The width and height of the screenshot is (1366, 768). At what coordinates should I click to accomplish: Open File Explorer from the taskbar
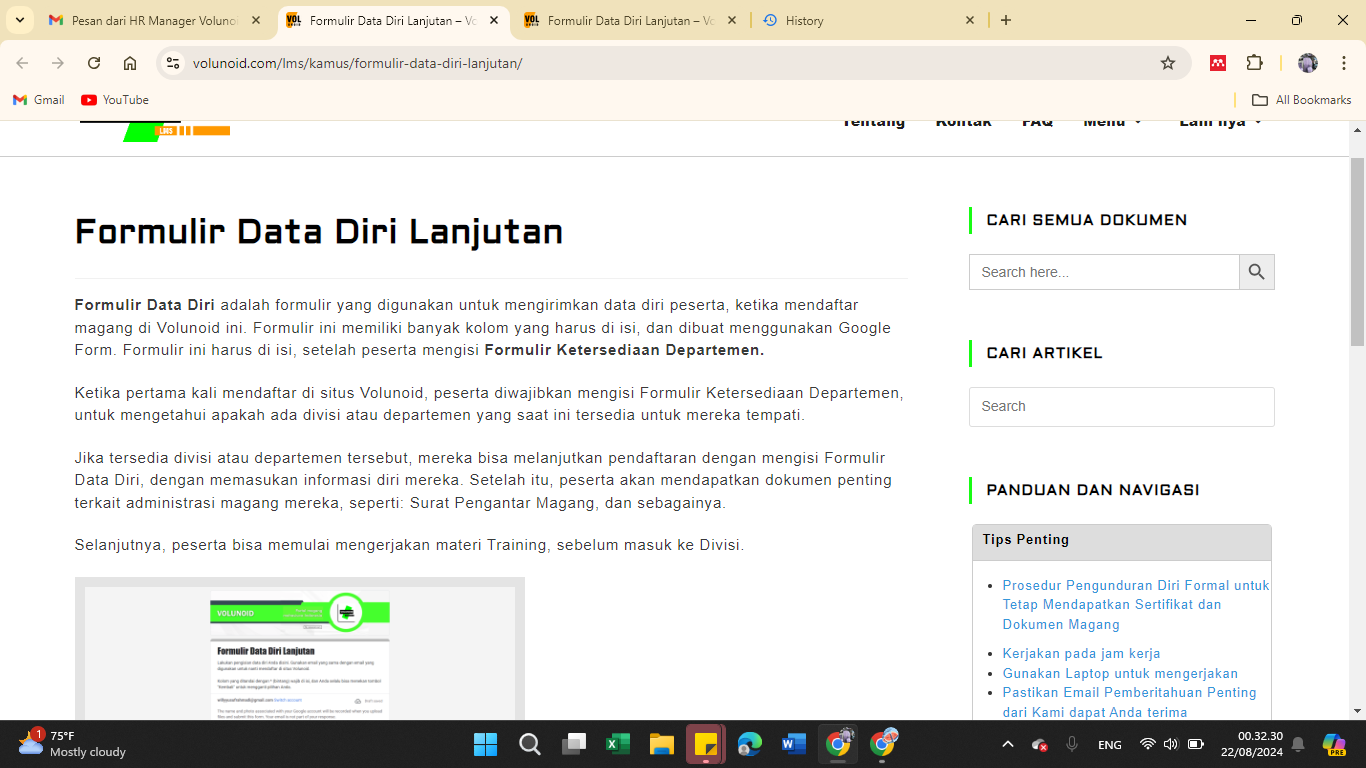(662, 744)
